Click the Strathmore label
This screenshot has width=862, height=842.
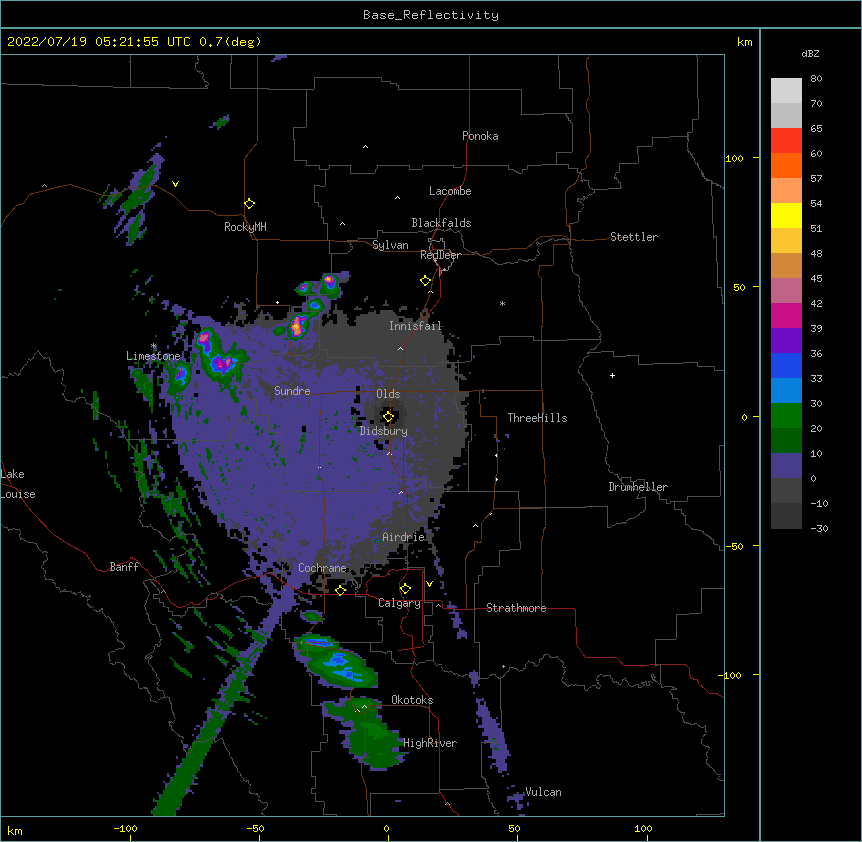coord(516,608)
